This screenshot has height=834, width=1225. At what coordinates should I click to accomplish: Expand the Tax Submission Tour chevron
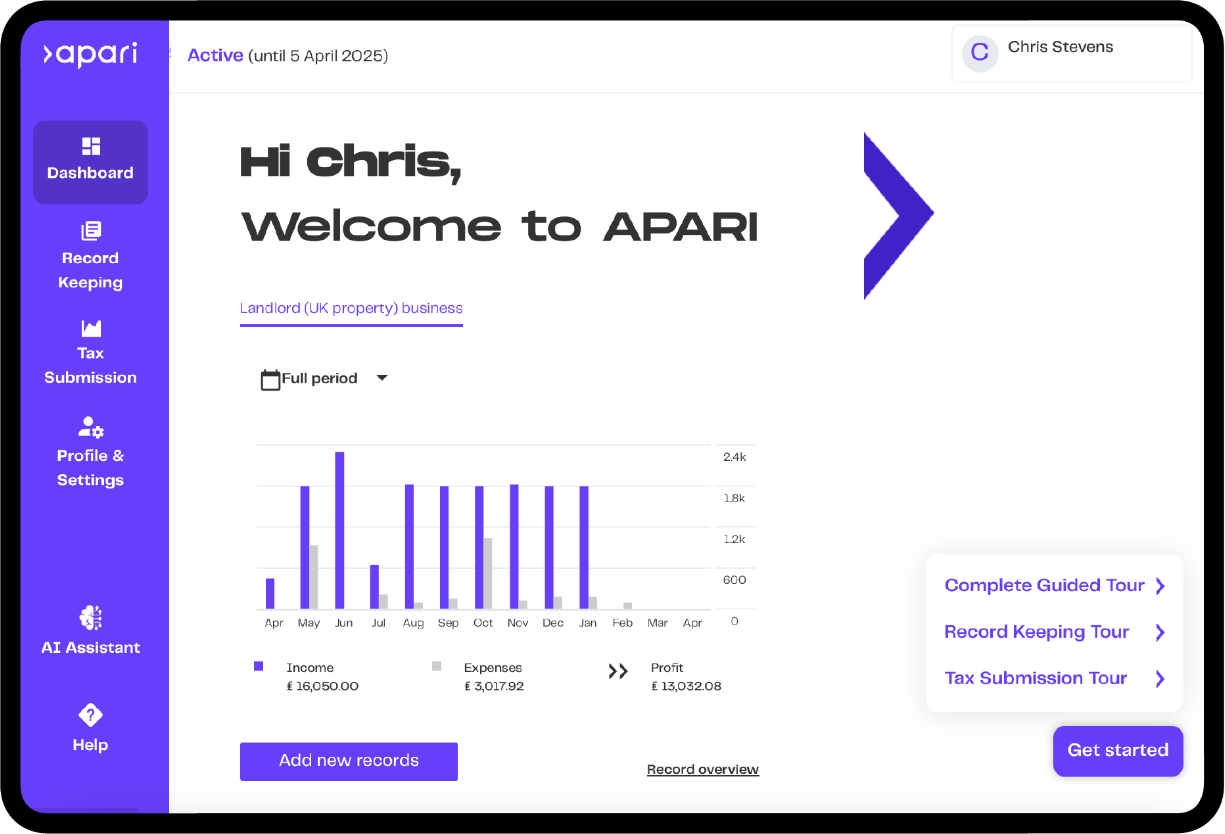click(1160, 678)
